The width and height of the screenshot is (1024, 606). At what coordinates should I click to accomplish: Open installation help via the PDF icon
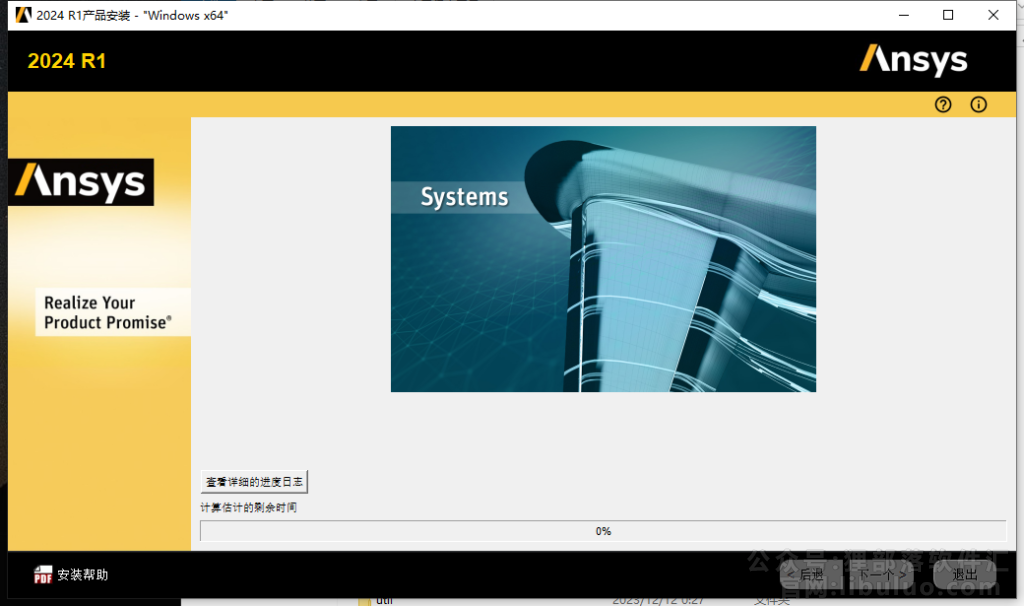coord(41,575)
